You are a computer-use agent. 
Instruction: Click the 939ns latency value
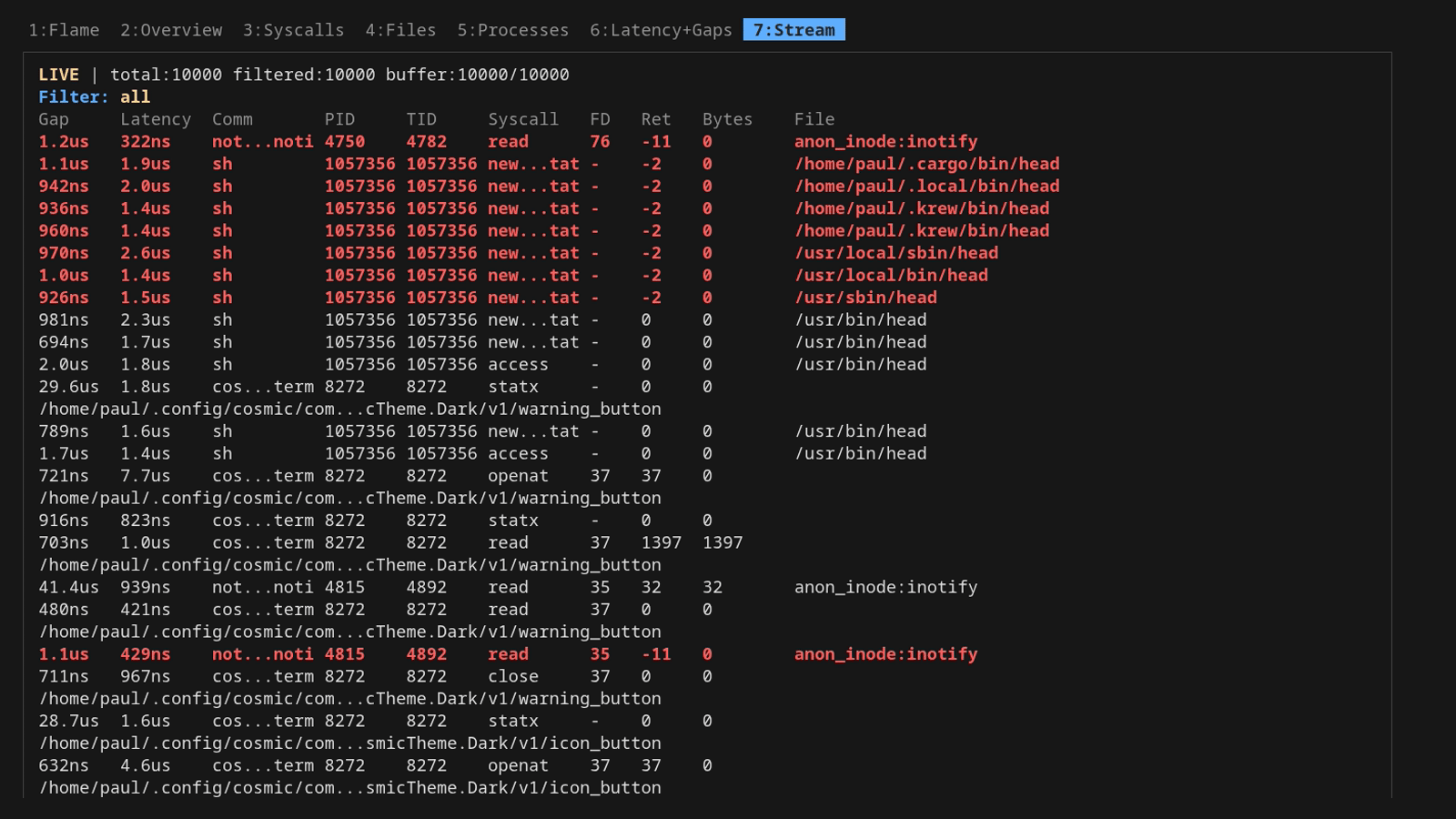[x=146, y=587]
